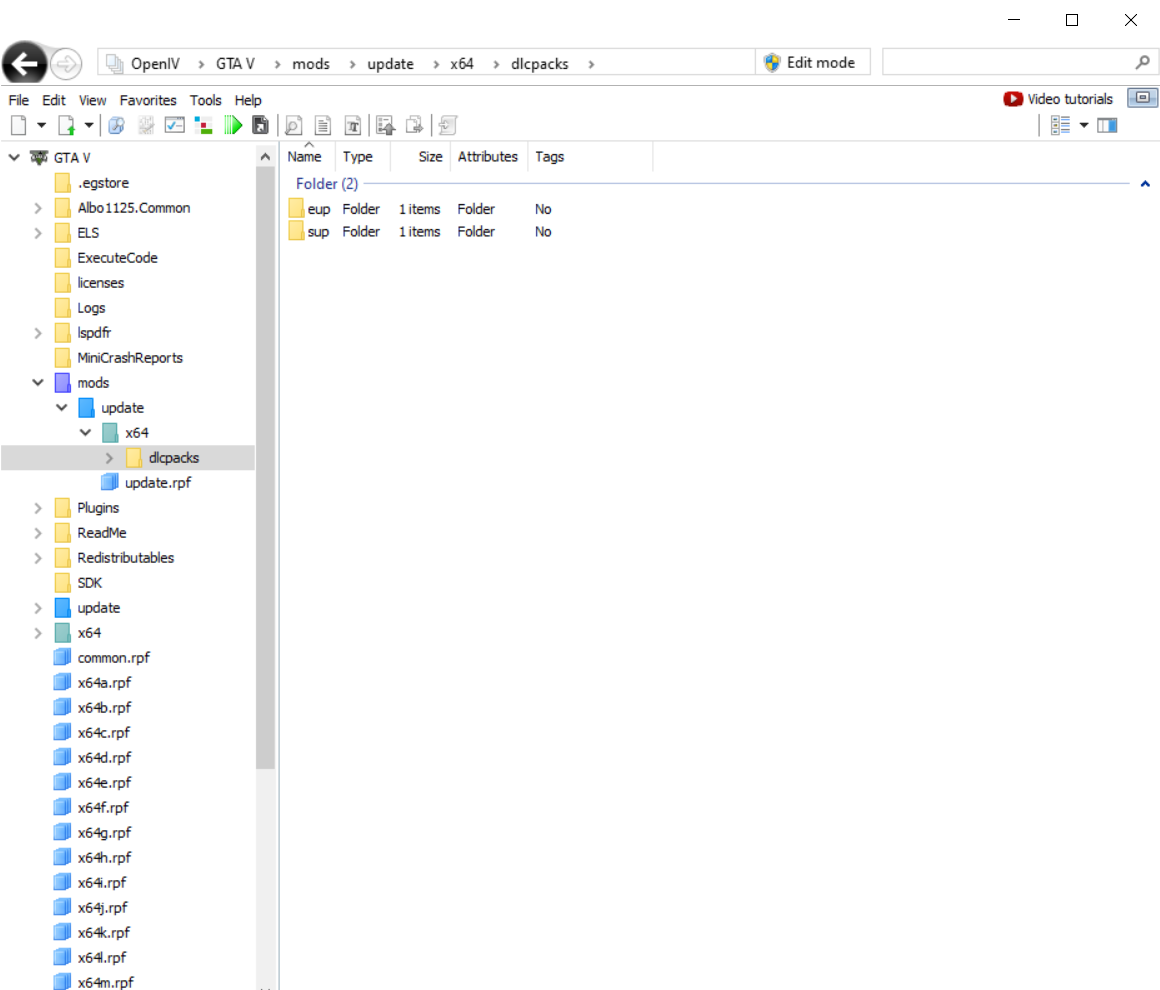Toggle the preview pane icon
The height and width of the screenshot is (990, 1160).
[1107, 125]
